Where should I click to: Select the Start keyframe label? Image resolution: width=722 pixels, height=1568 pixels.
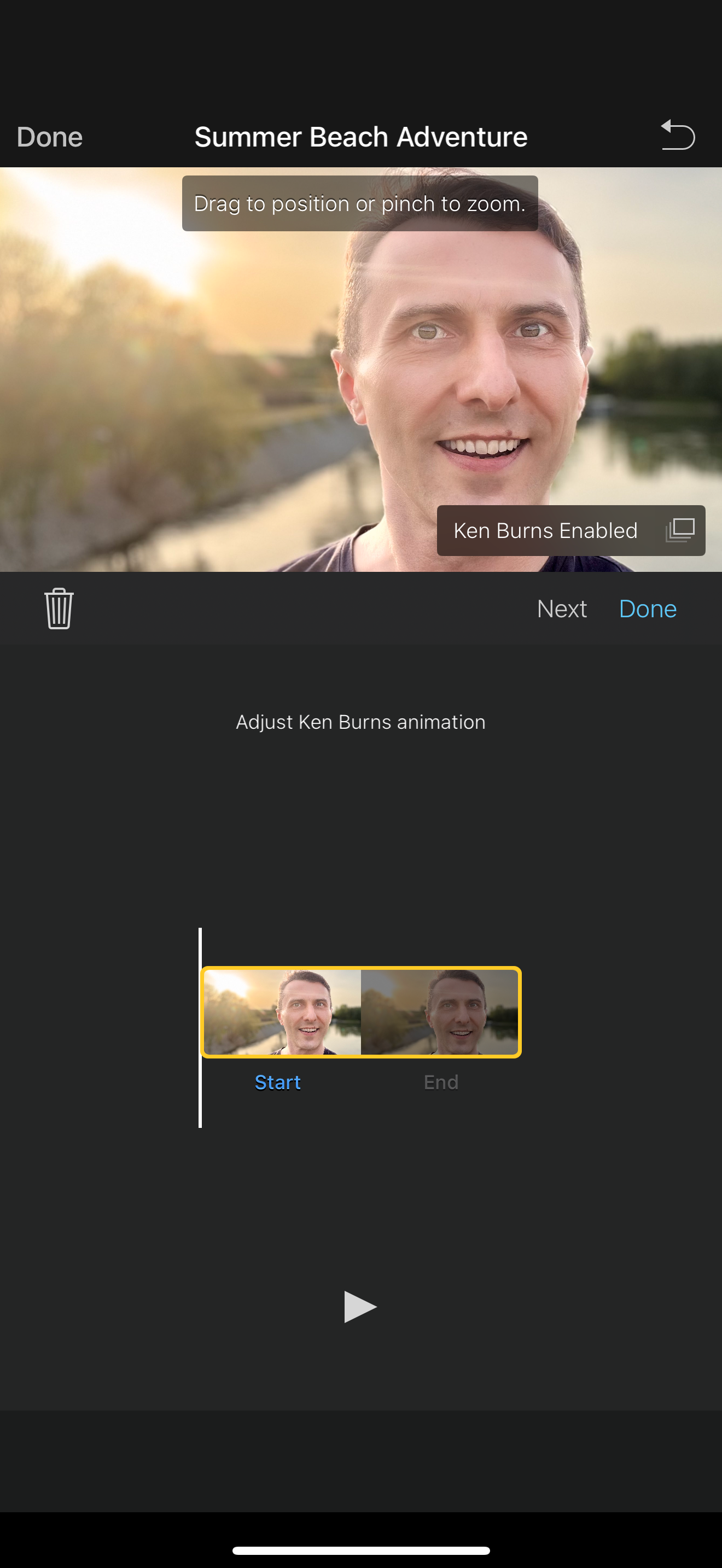click(x=278, y=1083)
